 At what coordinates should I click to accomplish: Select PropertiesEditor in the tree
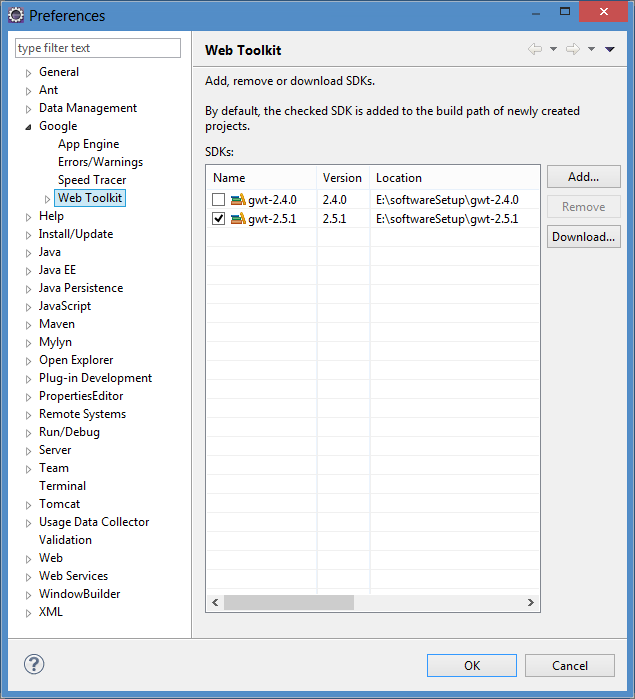tap(81, 396)
